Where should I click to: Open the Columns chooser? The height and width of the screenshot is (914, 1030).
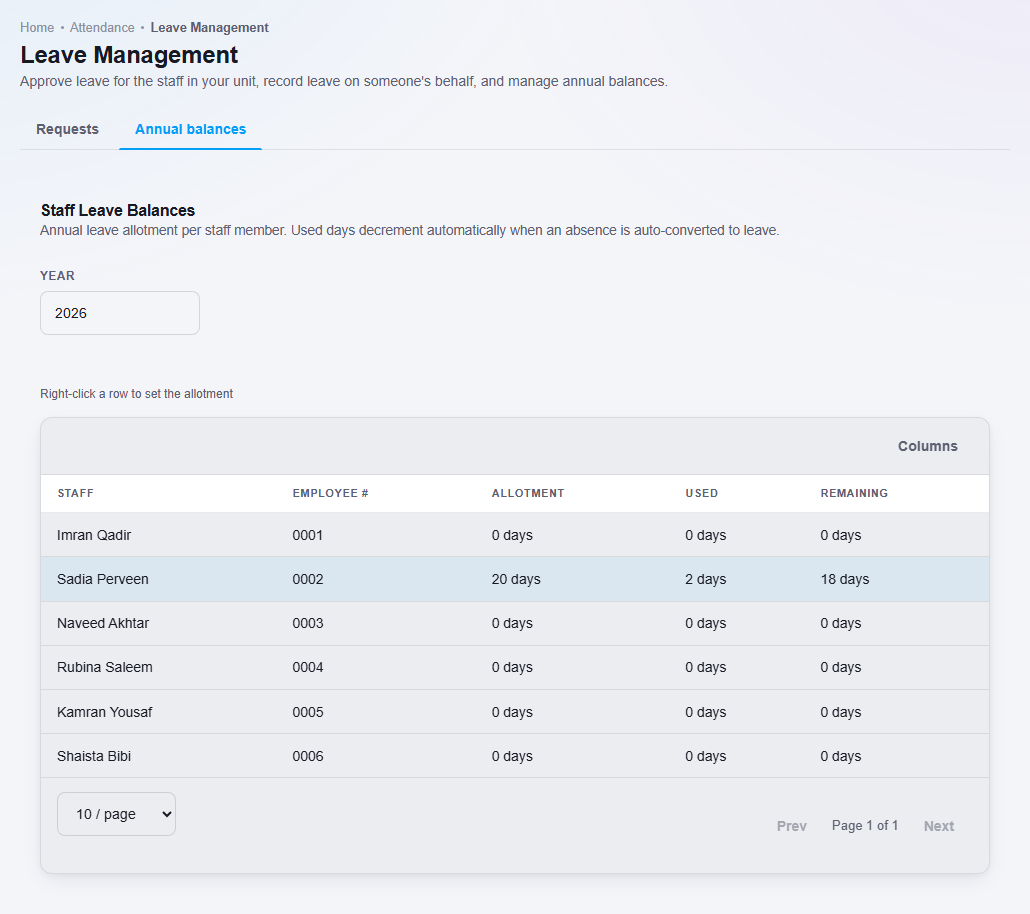[x=928, y=446]
